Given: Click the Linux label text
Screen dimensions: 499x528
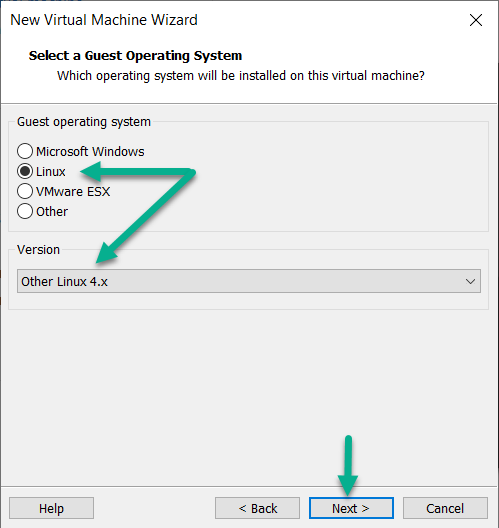Looking at the screenshot, I should (x=51, y=172).
